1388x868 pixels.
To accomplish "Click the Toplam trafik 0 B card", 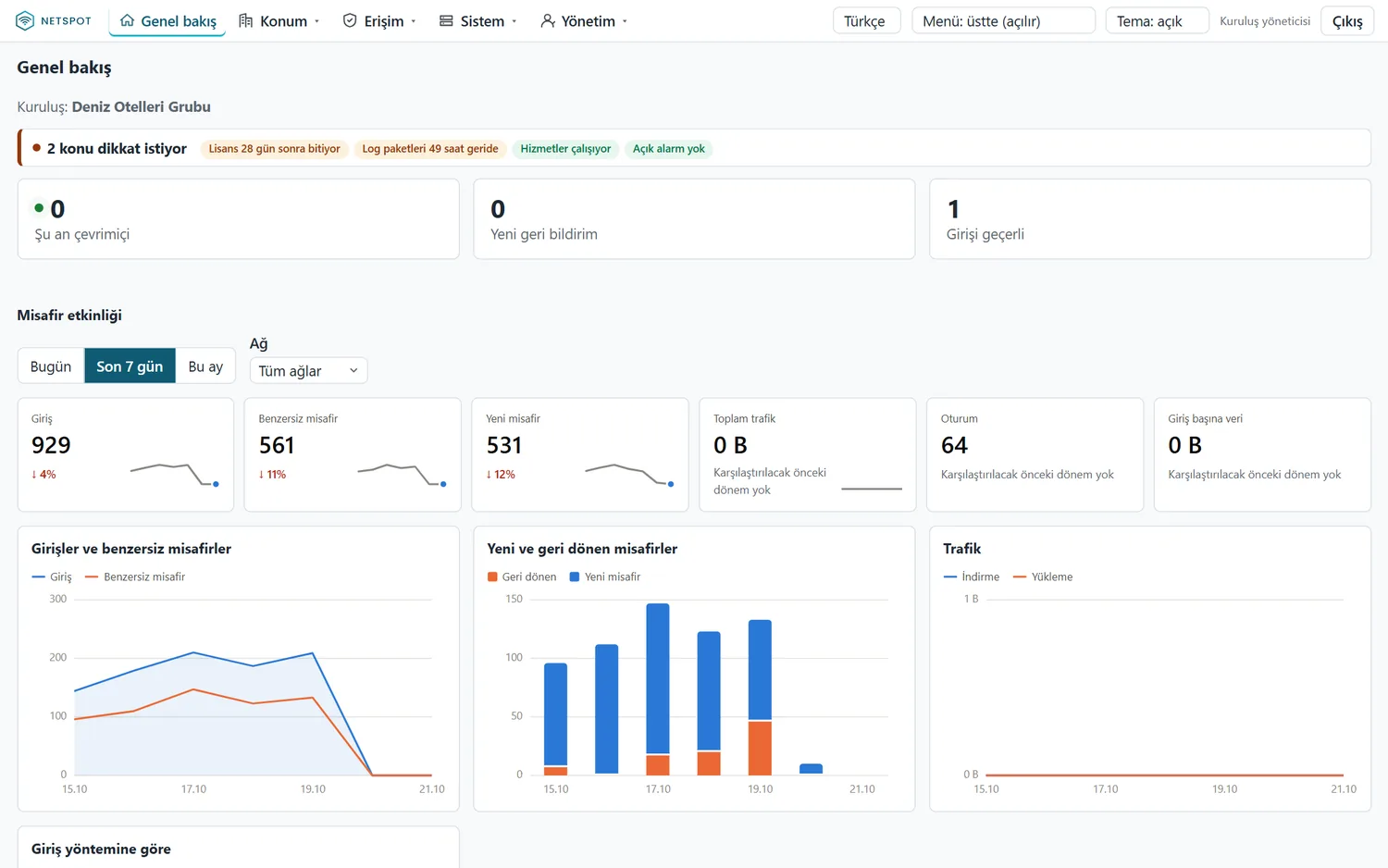I will (x=808, y=454).
